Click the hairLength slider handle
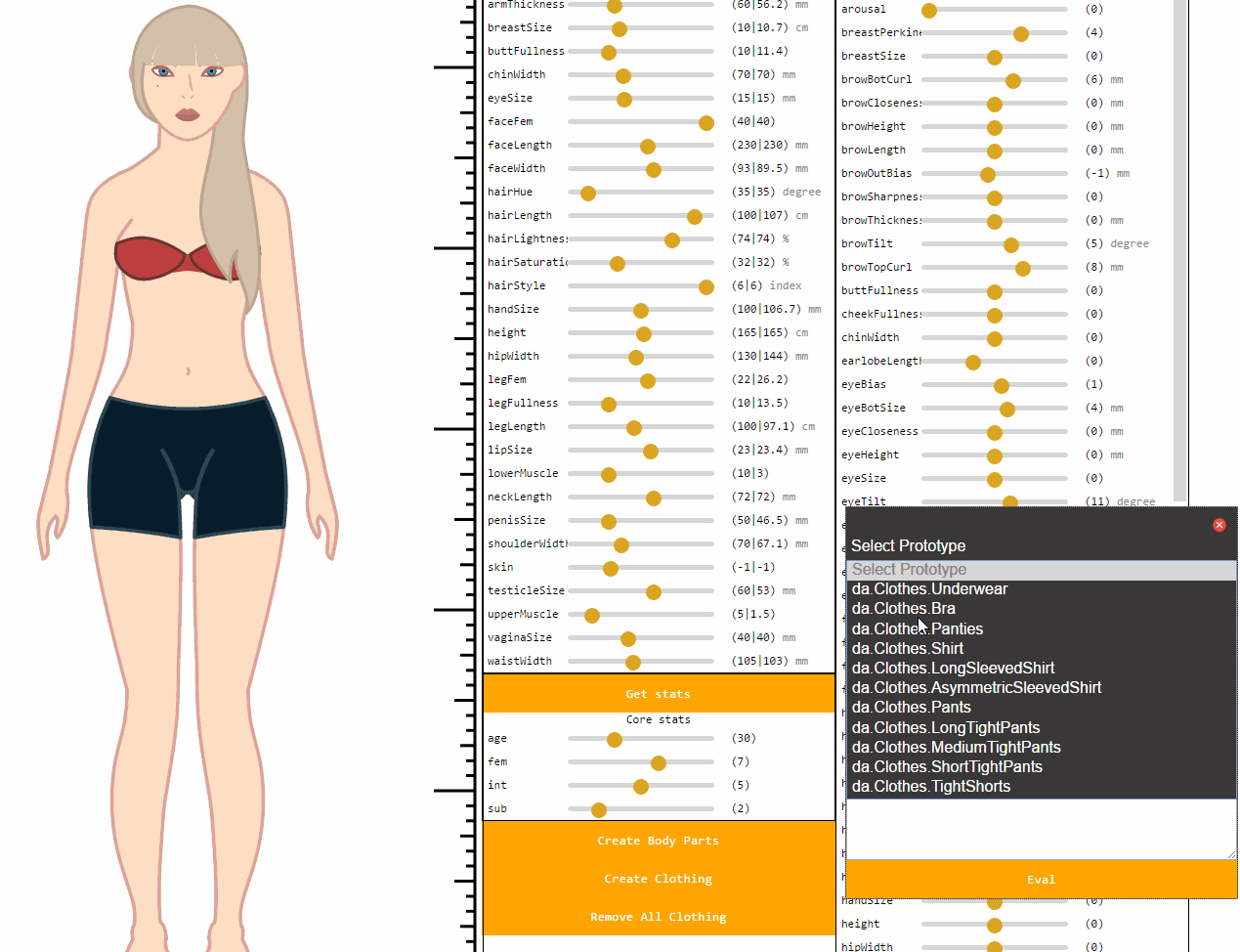The image size is (1240, 952). click(x=695, y=216)
